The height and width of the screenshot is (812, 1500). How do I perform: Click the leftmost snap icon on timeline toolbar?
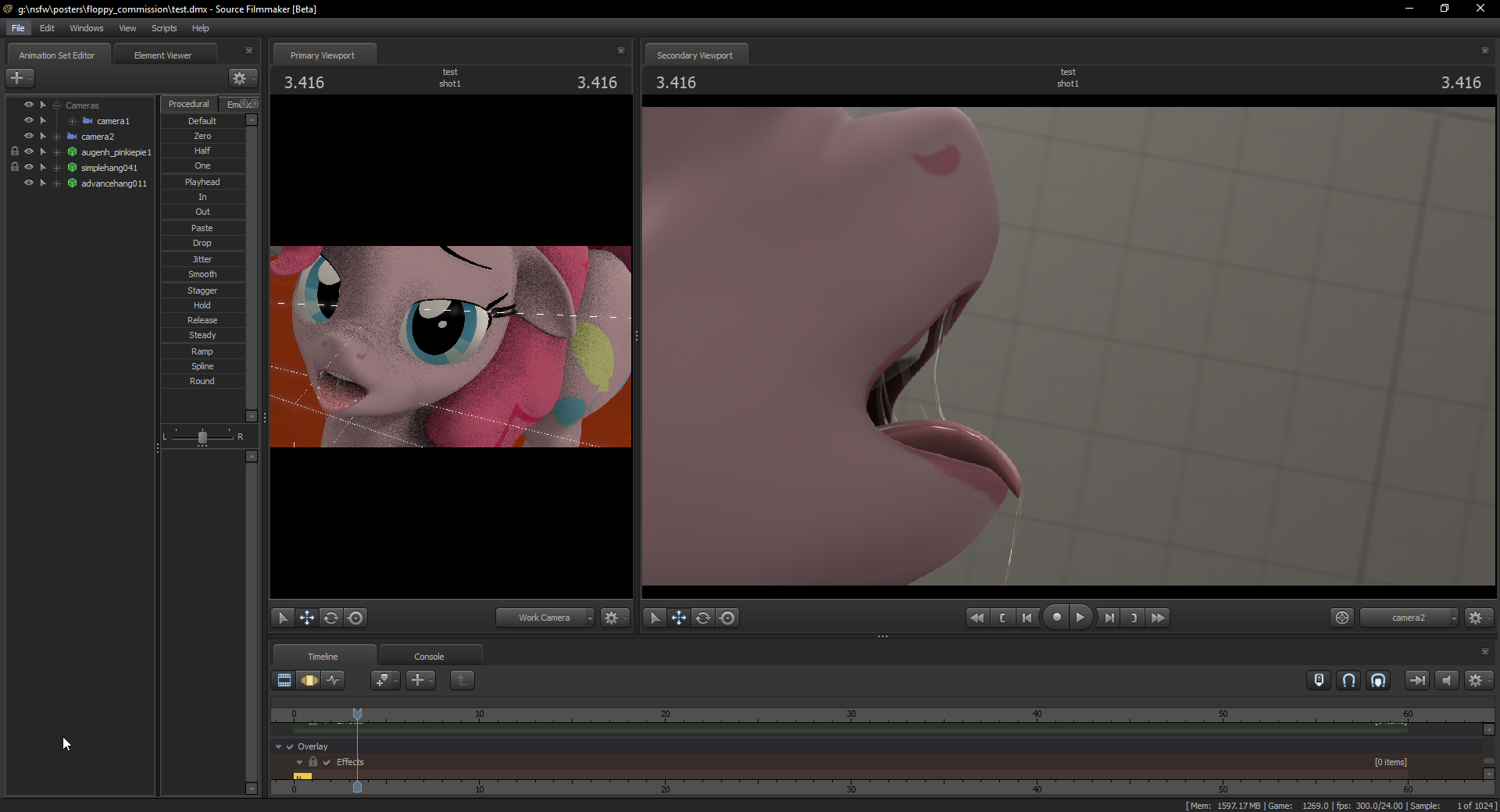[1319, 680]
